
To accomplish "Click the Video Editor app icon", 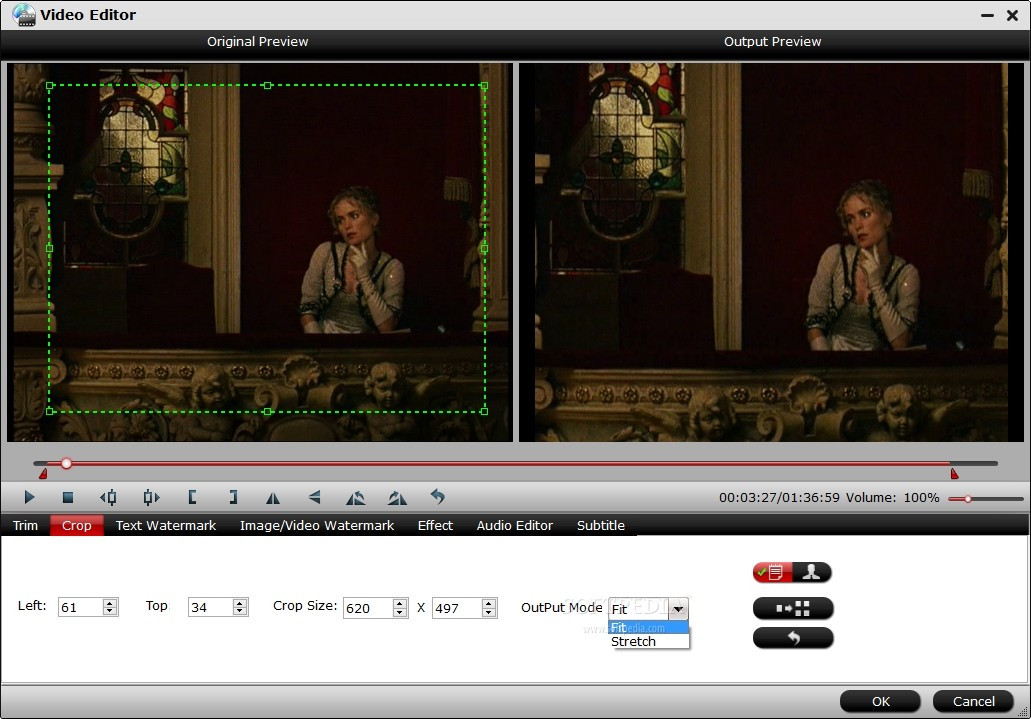I will click(x=24, y=14).
